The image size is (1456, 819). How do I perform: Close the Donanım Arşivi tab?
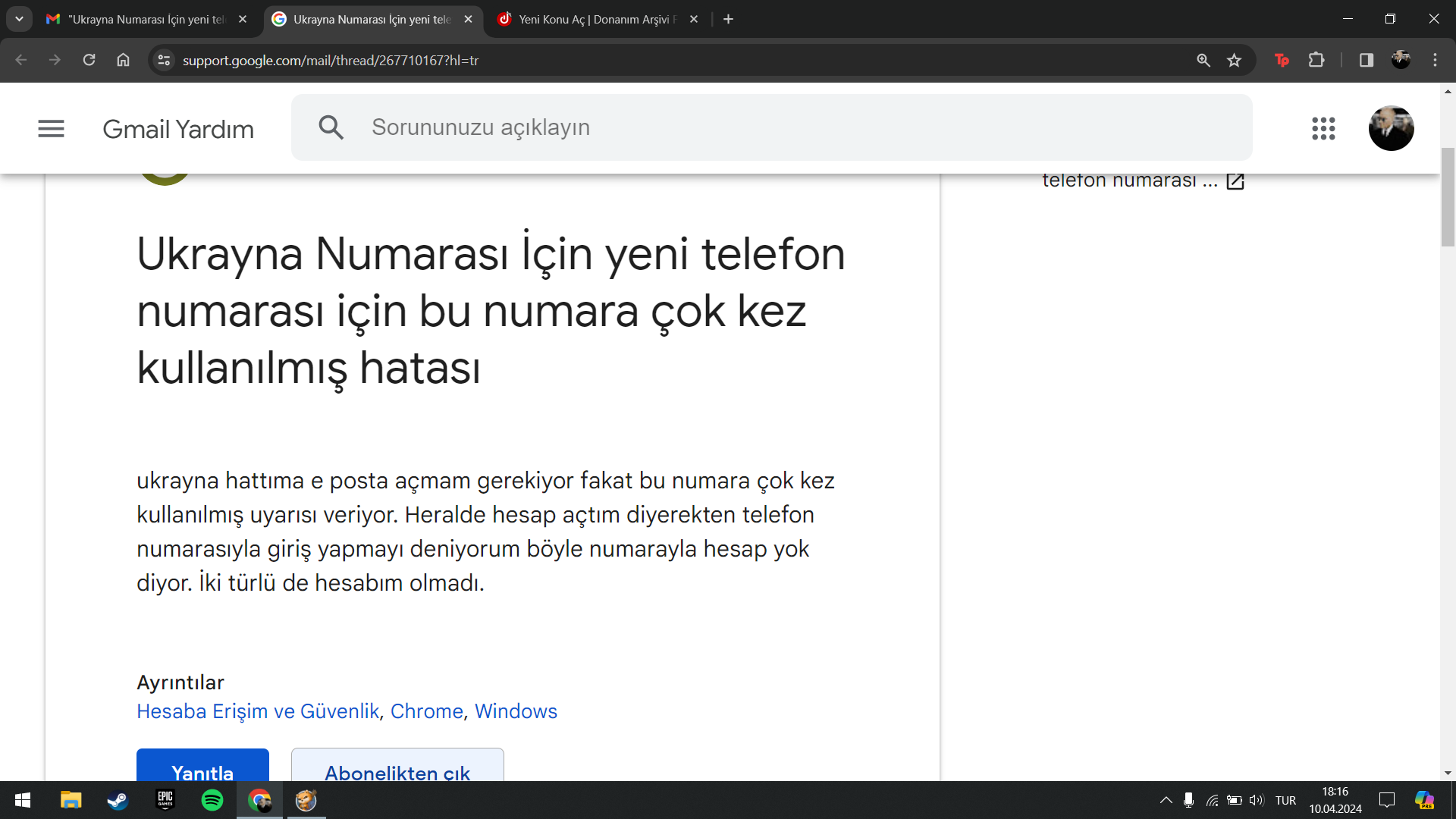point(694,19)
